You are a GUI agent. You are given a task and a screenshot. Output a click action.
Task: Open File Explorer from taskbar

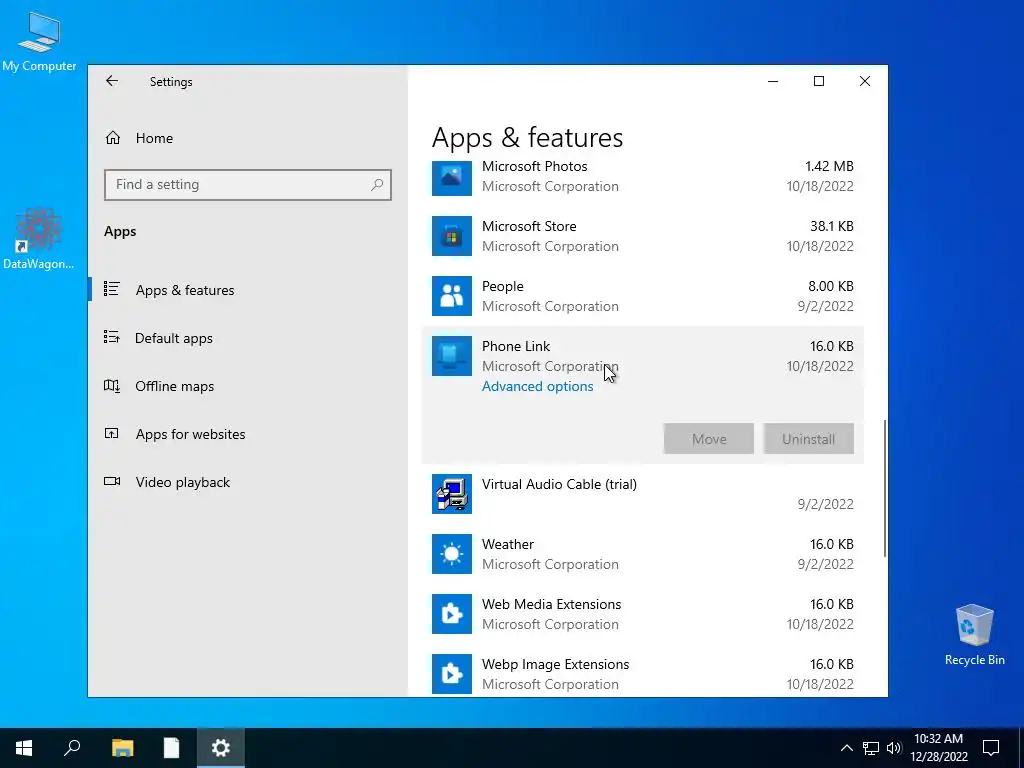coord(122,748)
